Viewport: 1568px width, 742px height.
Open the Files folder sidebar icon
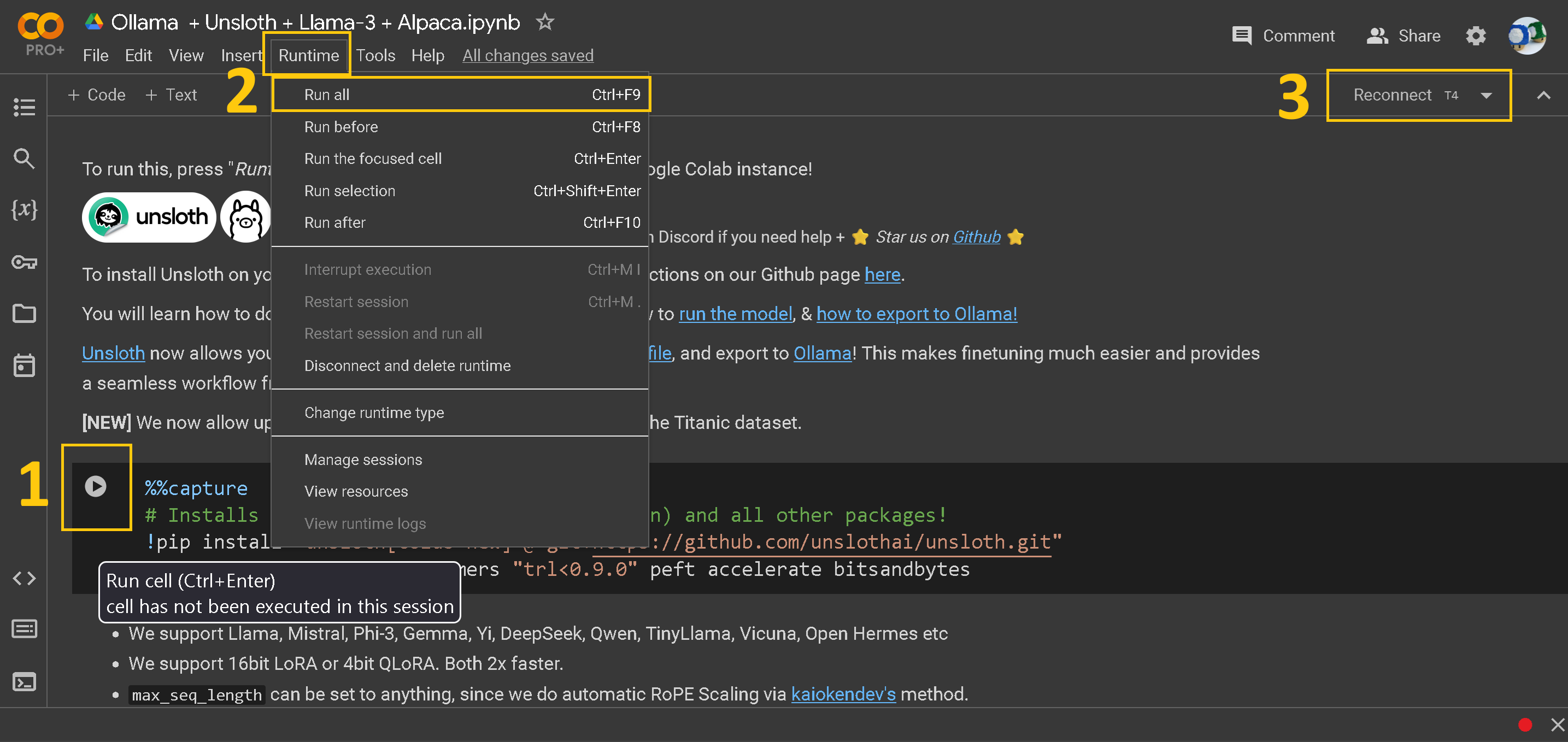pos(24,314)
